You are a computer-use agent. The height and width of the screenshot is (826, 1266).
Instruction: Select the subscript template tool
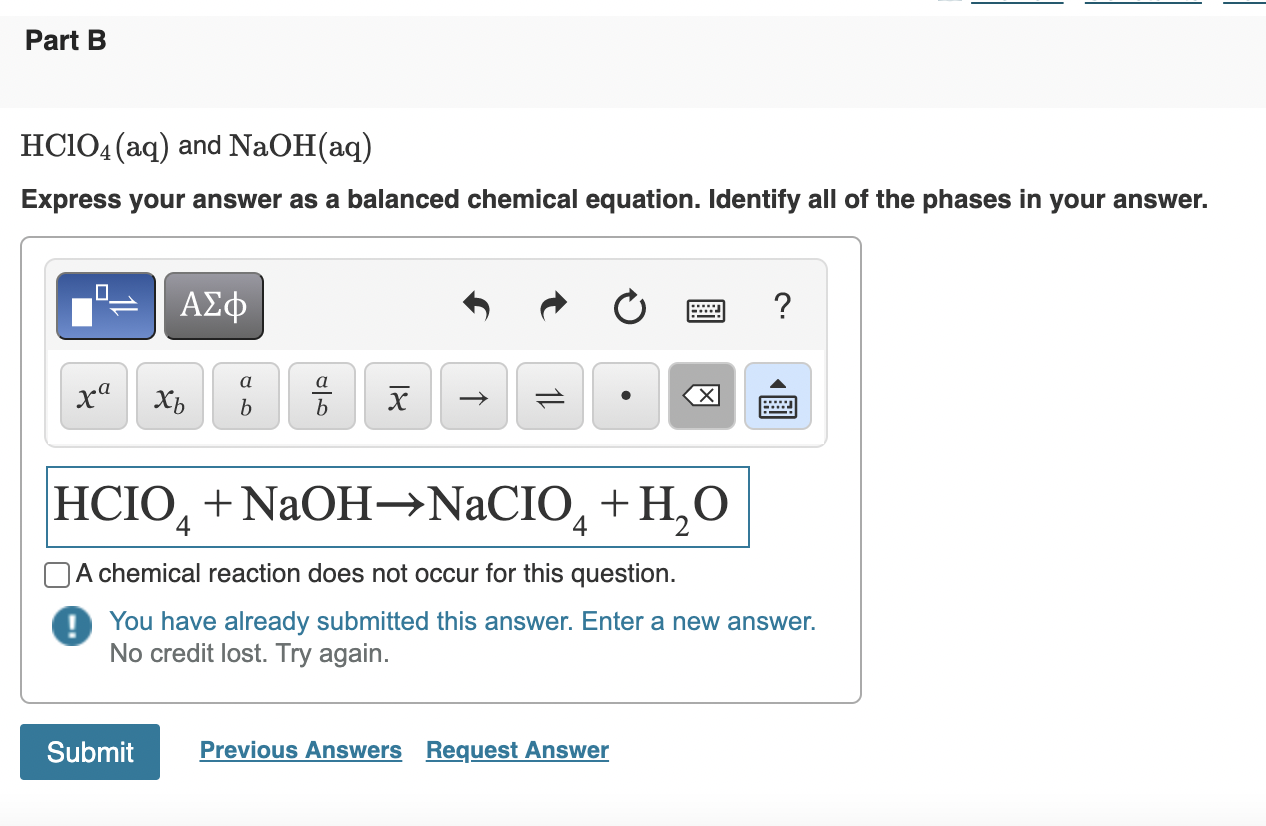point(169,396)
